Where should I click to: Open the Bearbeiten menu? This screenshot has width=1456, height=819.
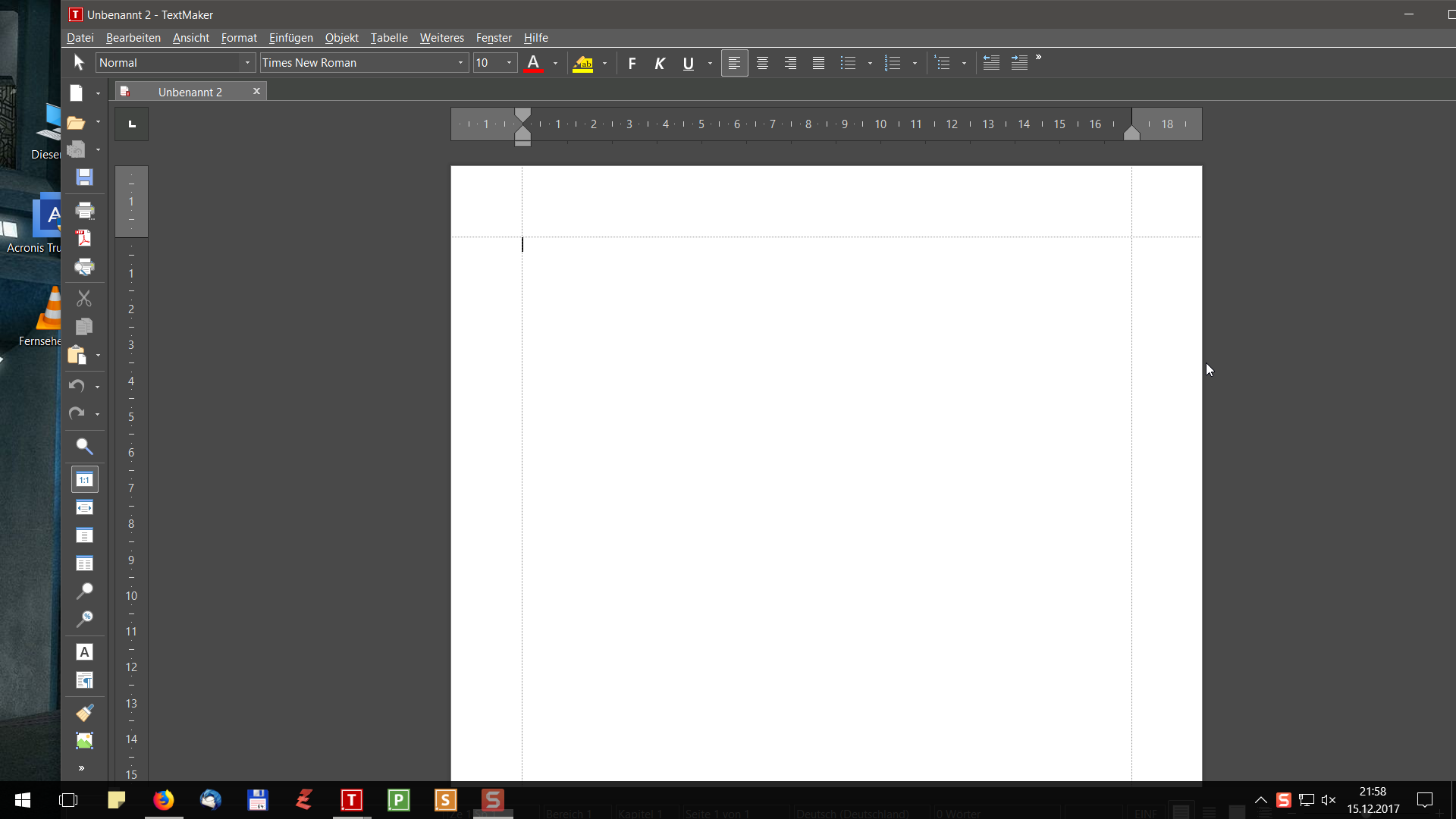tap(133, 38)
